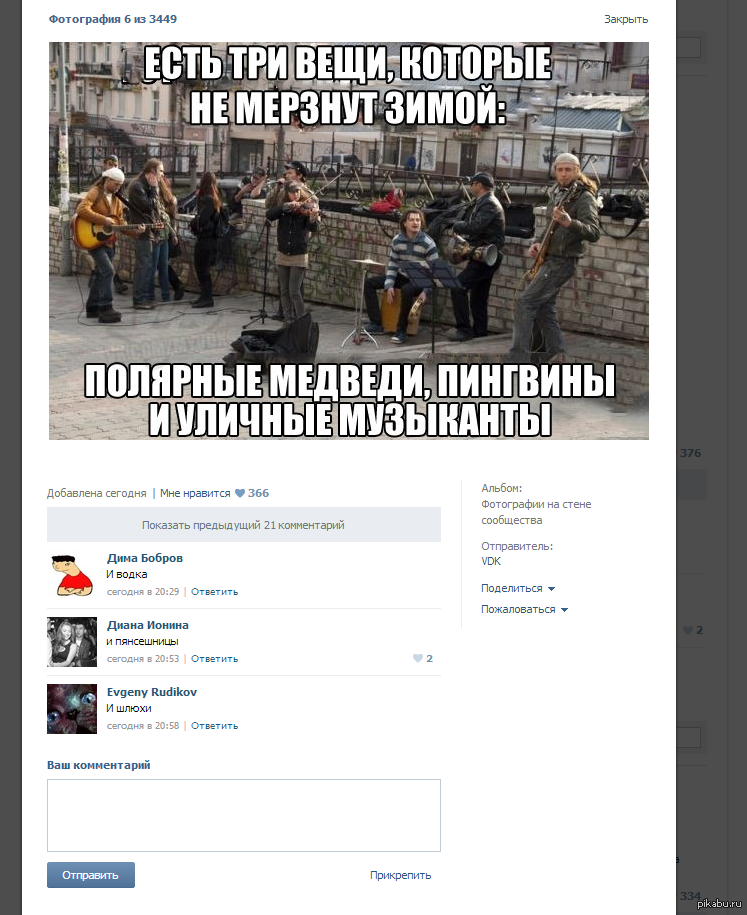Open Evgeny Rudikov's avatar image
The width and height of the screenshot is (747, 915).
pyautogui.click(x=72, y=709)
